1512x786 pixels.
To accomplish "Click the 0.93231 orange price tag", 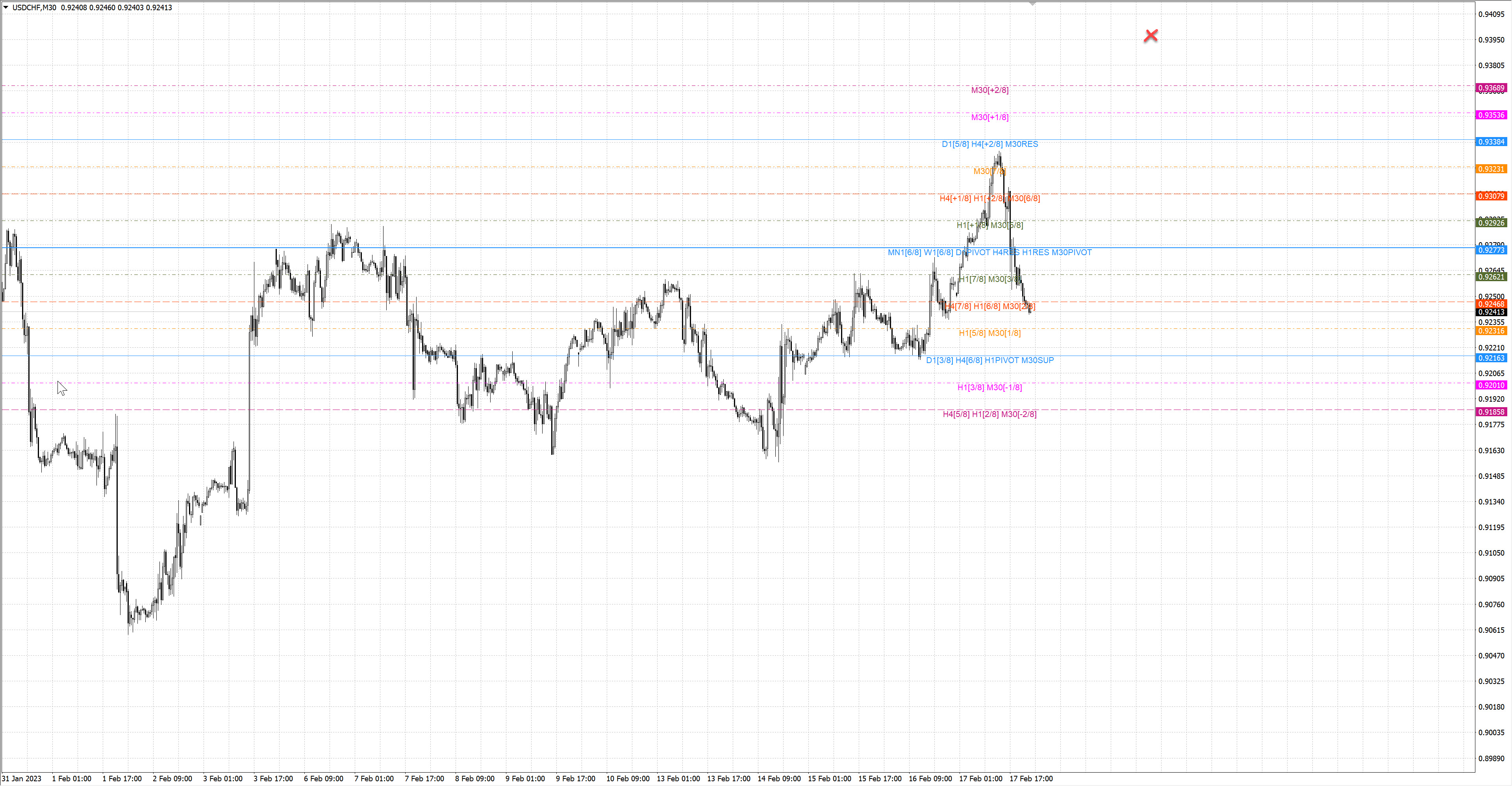I will pyautogui.click(x=1491, y=169).
